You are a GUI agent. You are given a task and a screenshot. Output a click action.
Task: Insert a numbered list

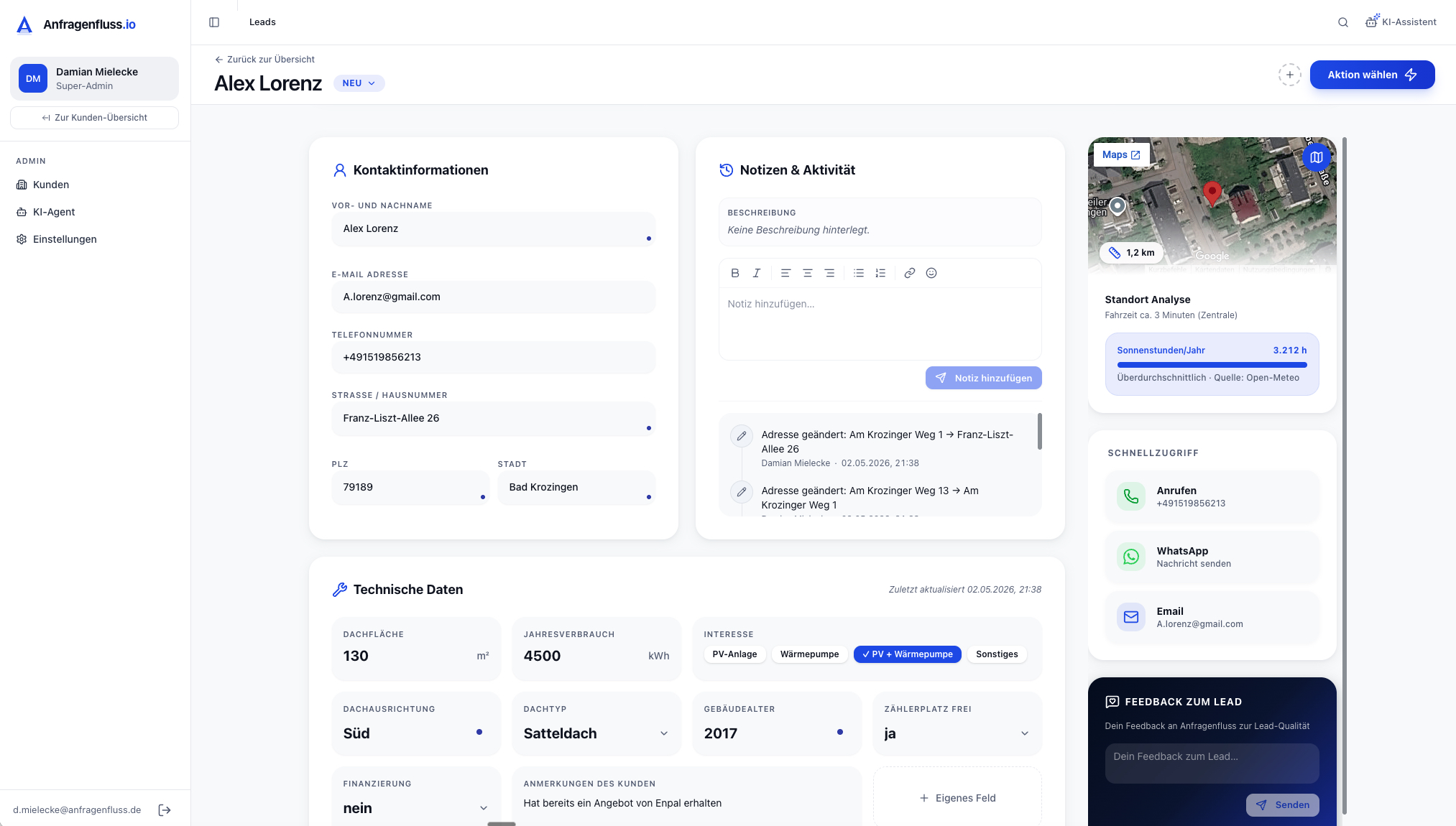(880, 273)
